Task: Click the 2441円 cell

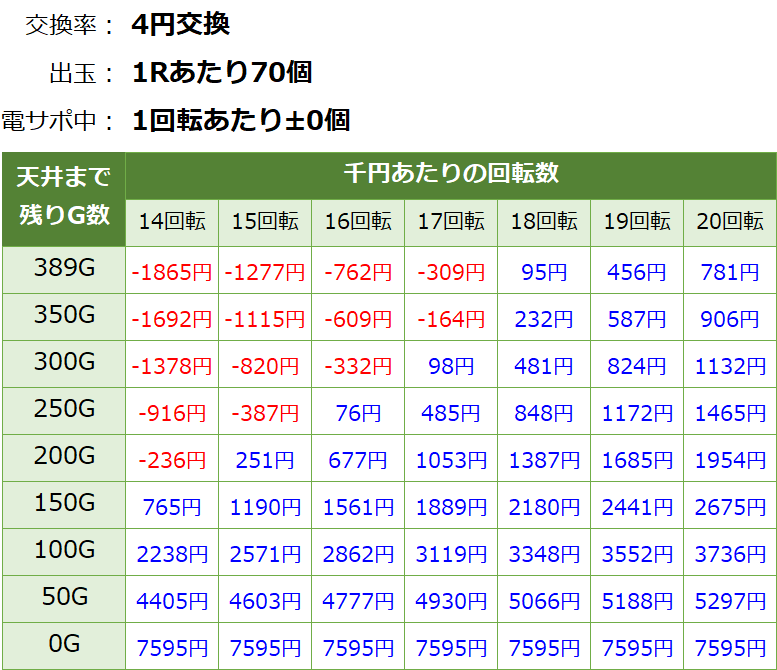Action: click(637, 505)
